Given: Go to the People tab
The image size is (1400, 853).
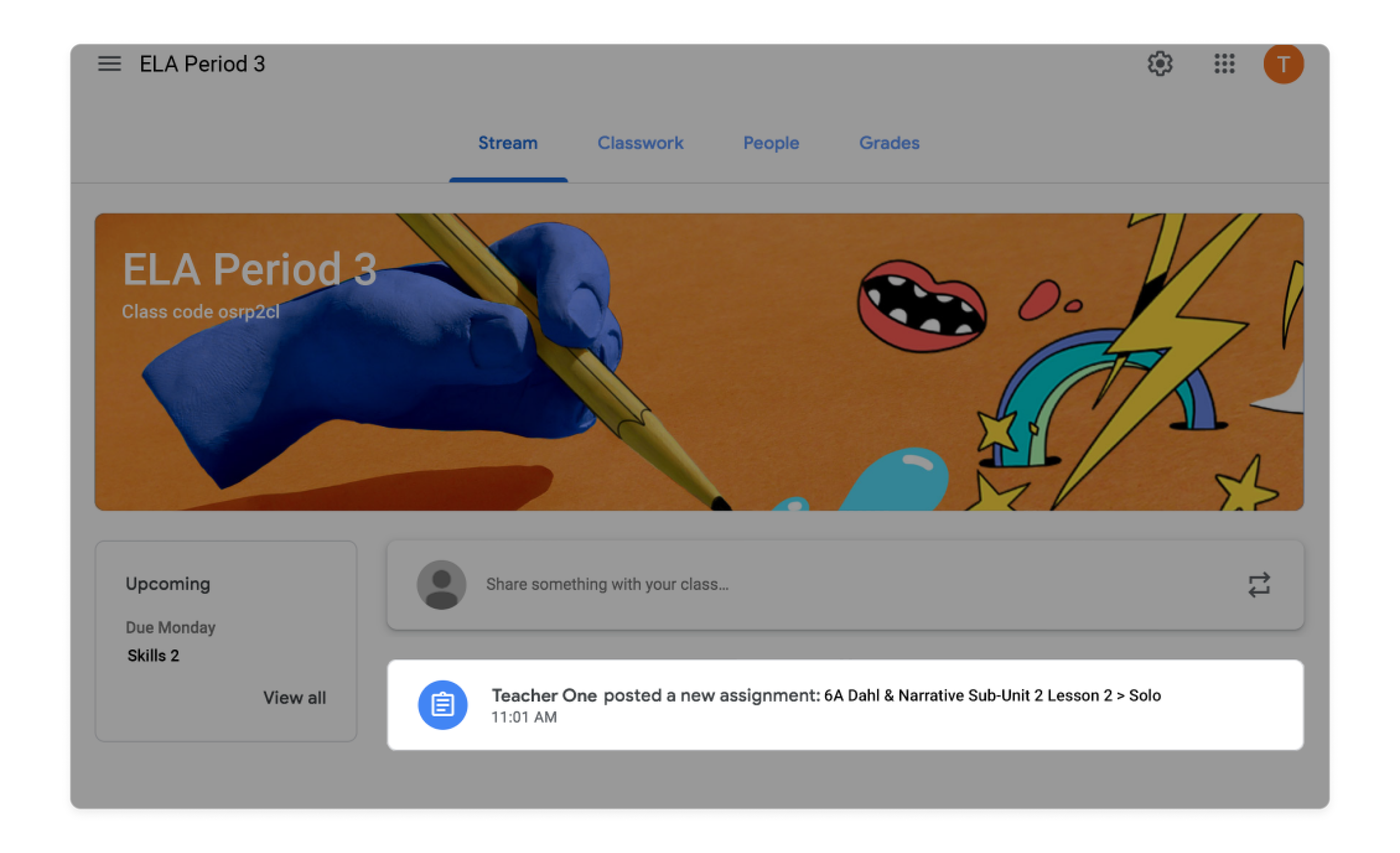Looking at the screenshot, I should point(771,143).
